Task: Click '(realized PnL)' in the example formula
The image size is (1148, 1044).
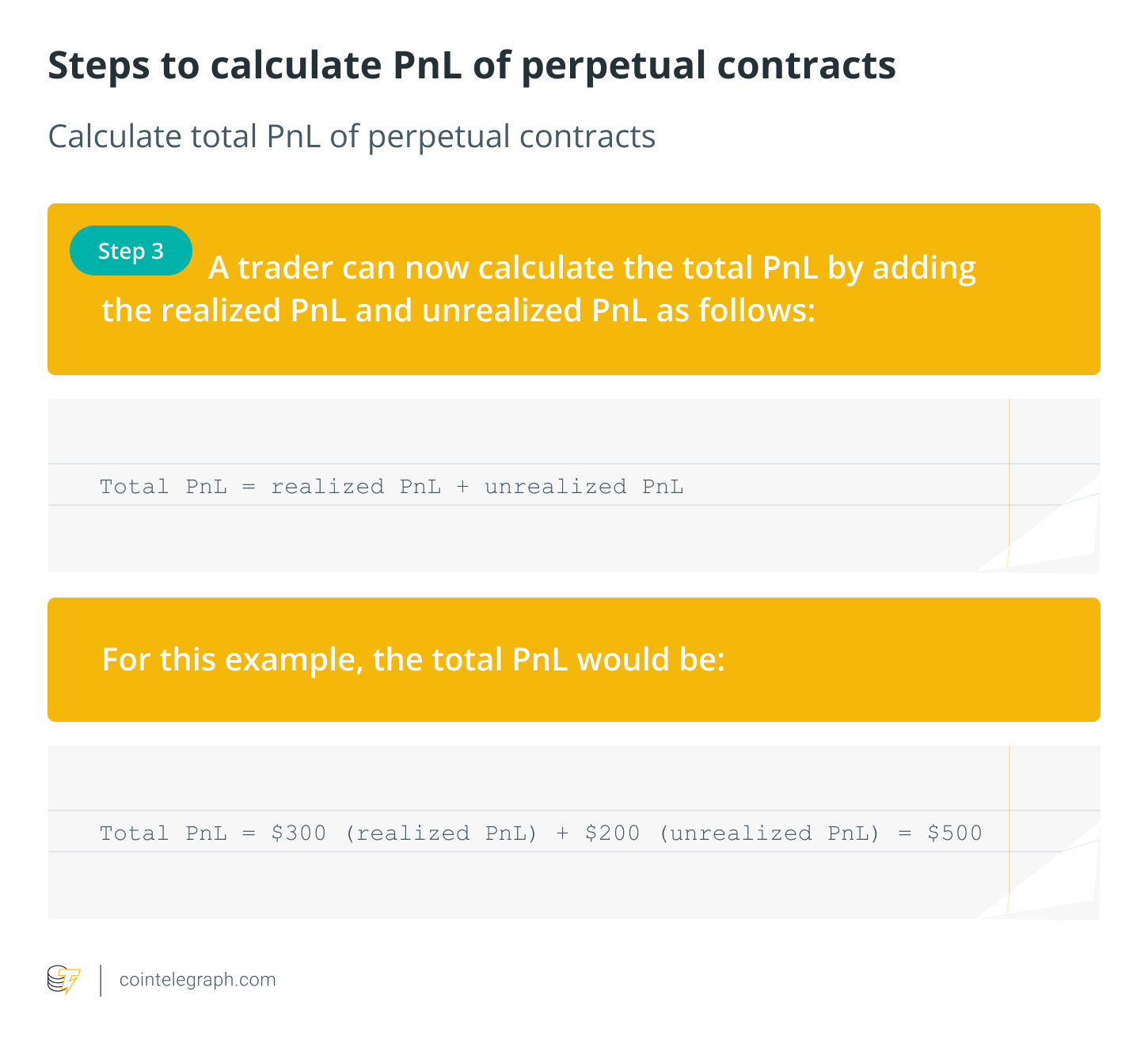Action: click(x=441, y=833)
